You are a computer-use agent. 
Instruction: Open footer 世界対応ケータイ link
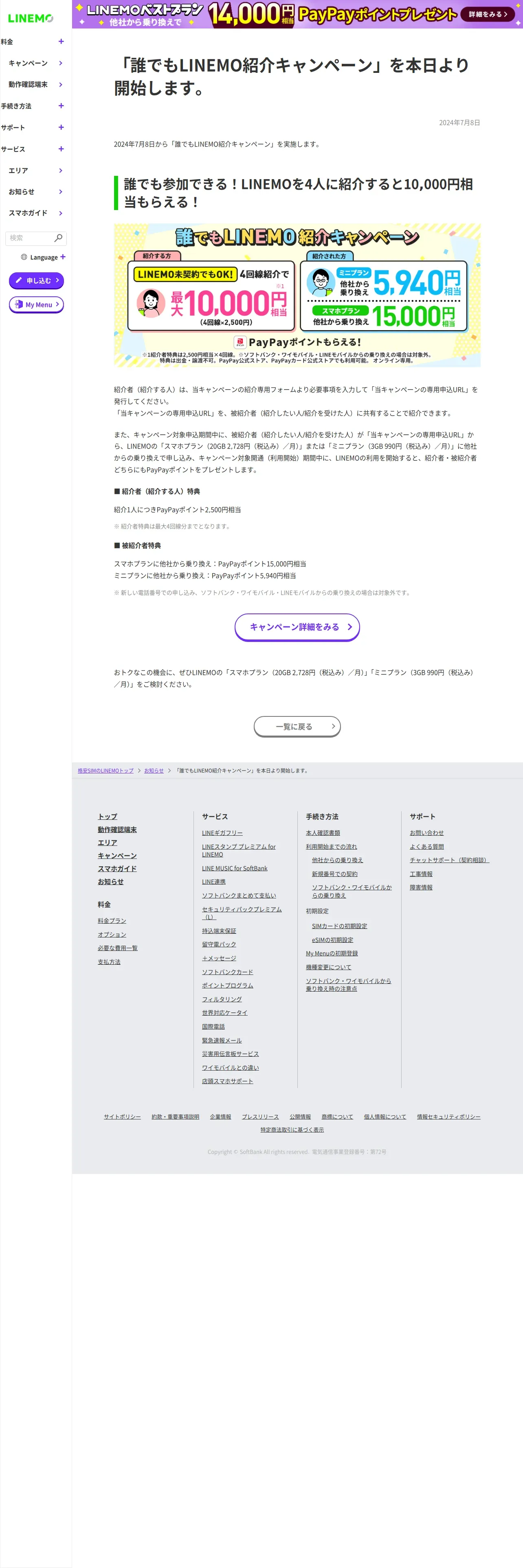225,1013
